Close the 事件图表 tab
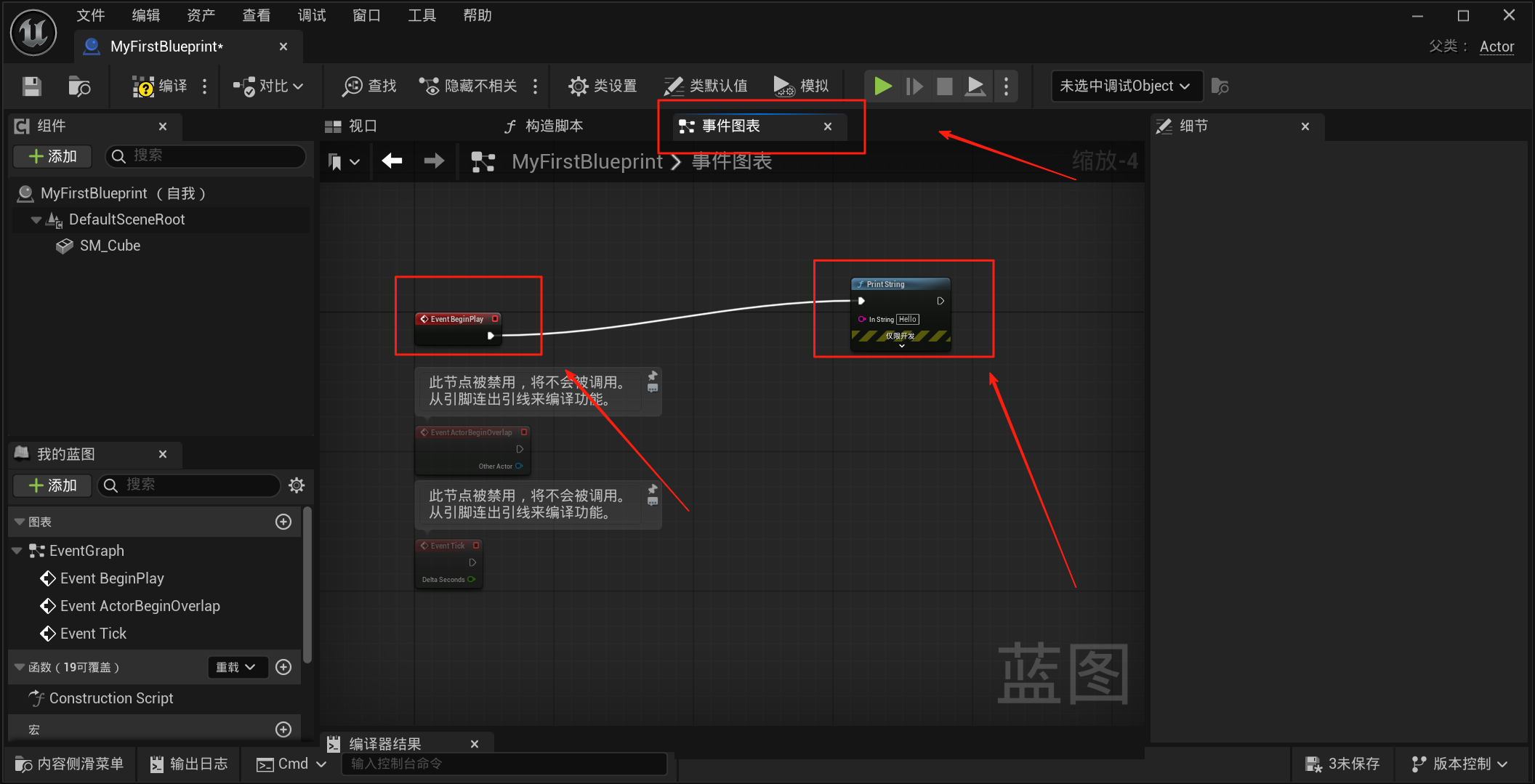1535x784 pixels. coord(828,126)
